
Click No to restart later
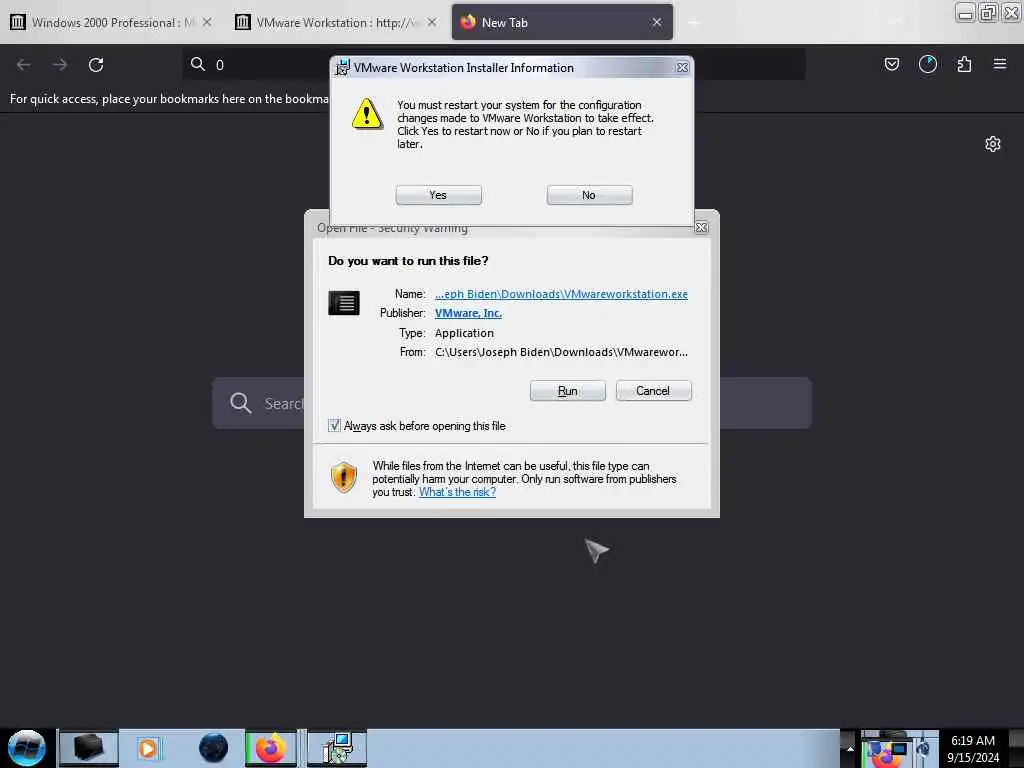coord(589,195)
